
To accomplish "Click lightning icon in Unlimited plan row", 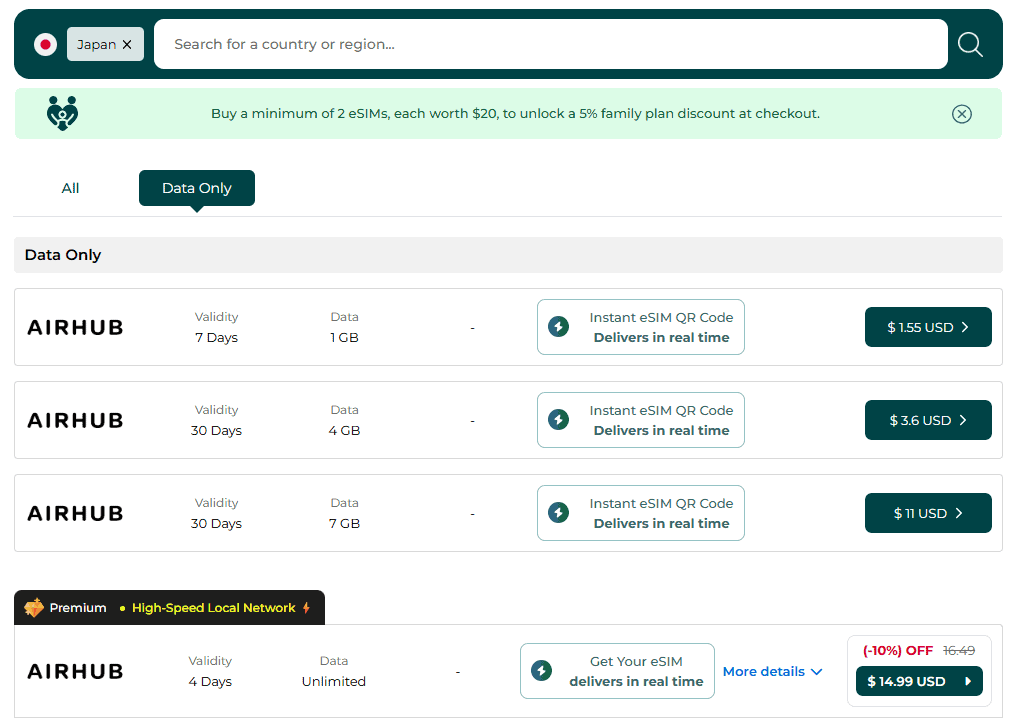I will click(x=542, y=671).
